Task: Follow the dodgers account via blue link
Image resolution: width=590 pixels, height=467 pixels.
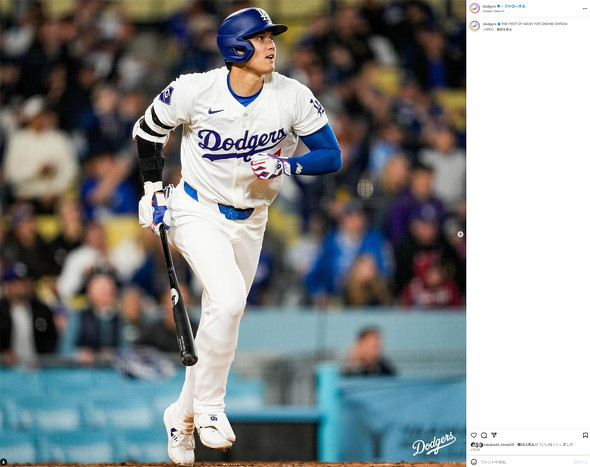Action: [x=515, y=6]
